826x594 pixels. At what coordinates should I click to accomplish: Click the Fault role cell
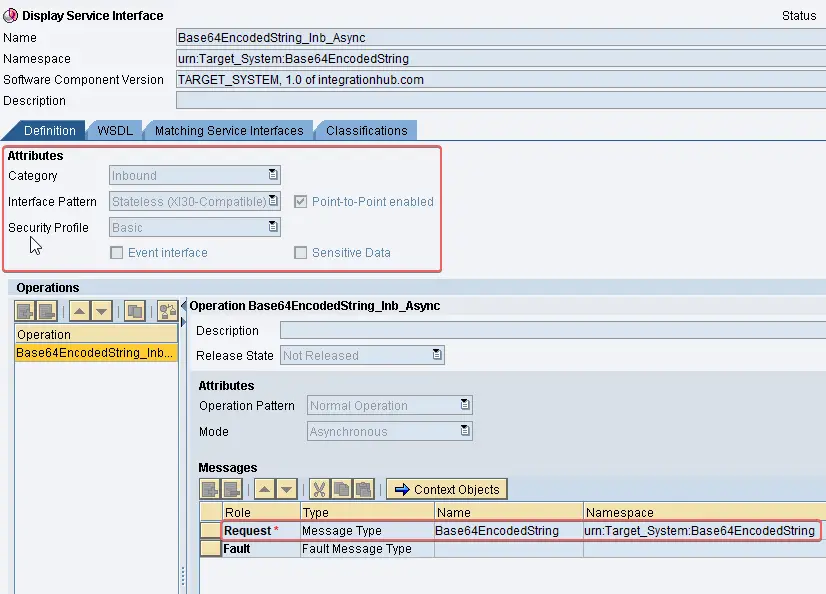[x=261, y=549]
